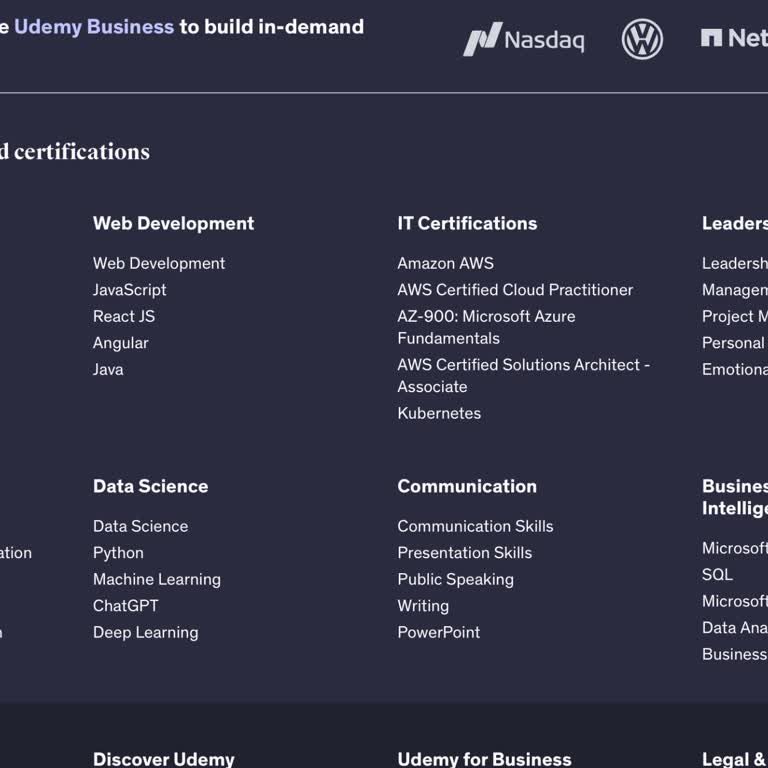Screen dimensions: 768x768
Task: Select Presentation Skills link
Action: pyautogui.click(x=464, y=553)
